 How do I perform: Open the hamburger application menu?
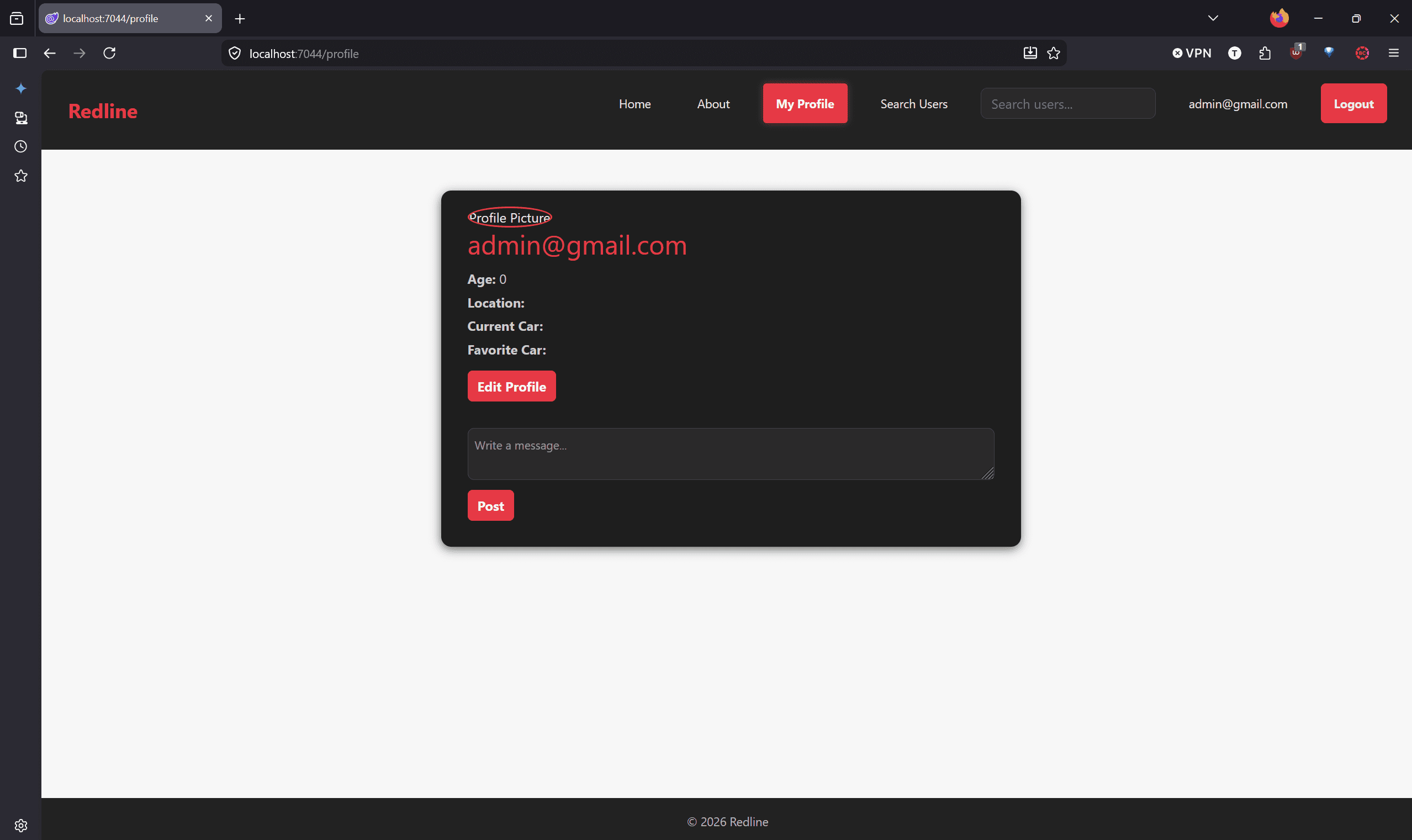pyautogui.click(x=1394, y=53)
